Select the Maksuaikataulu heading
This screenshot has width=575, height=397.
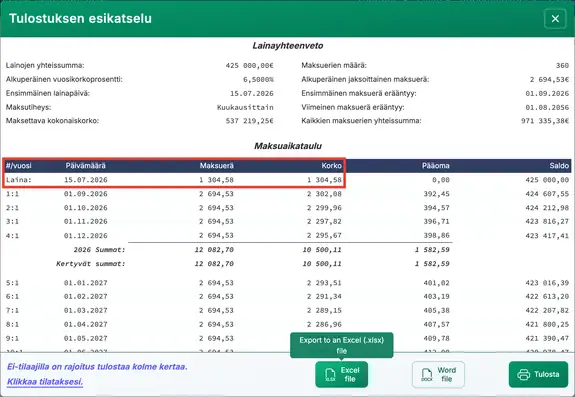(288, 146)
